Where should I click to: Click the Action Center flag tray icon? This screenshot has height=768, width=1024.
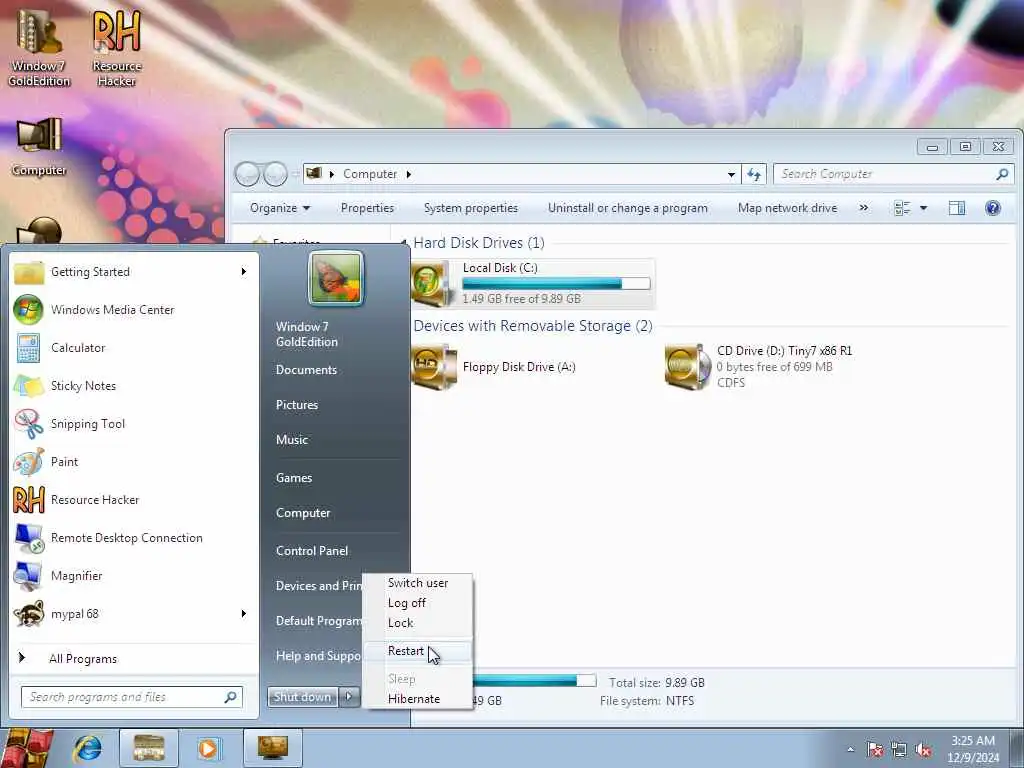point(875,750)
